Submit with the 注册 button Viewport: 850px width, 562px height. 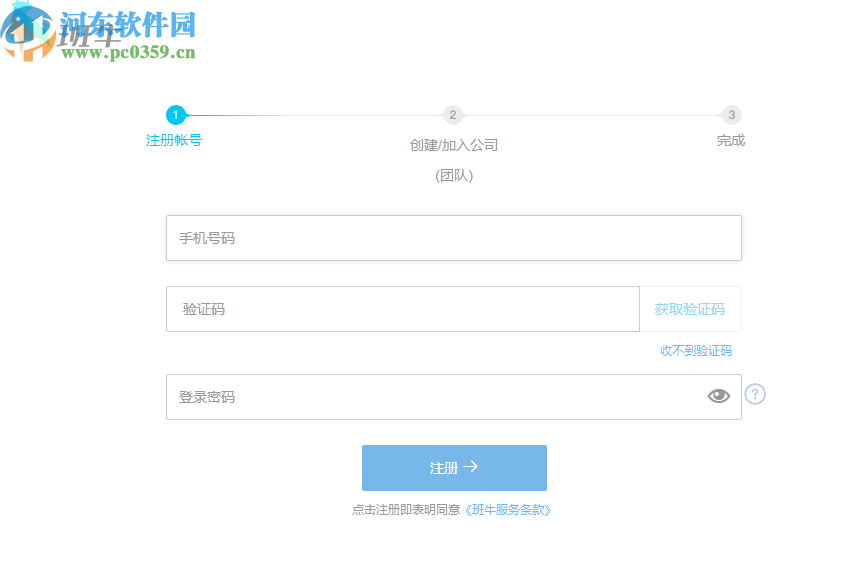(x=454, y=468)
